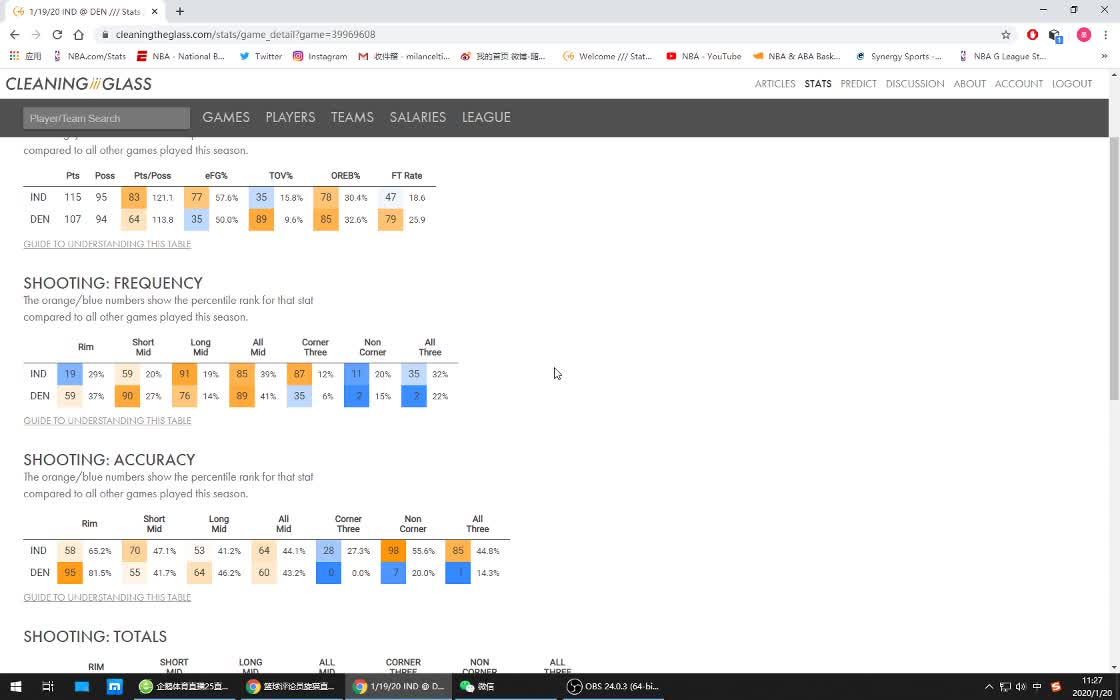Expand the hidden bookmarks overflow chevron
Viewport: 1120px width, 700px height.
tap(1105, 56)
